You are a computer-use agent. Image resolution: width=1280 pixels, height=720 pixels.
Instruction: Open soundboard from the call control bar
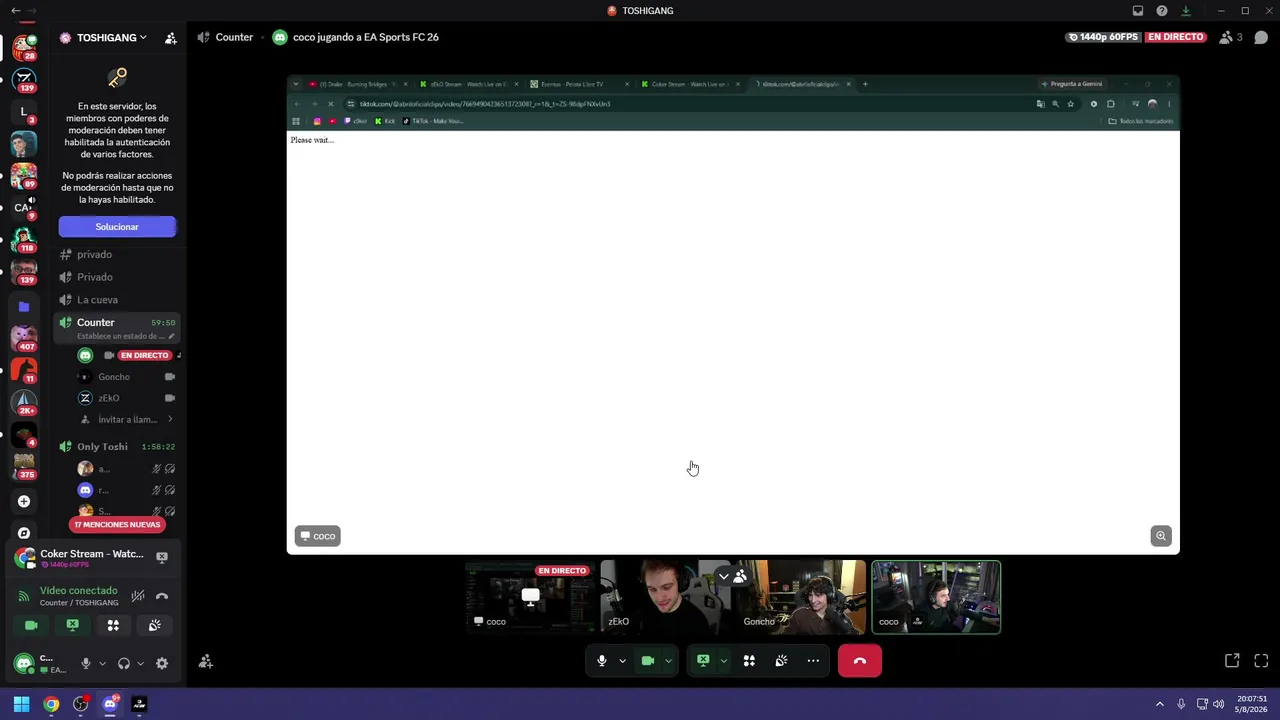click(x=781, y=661)
